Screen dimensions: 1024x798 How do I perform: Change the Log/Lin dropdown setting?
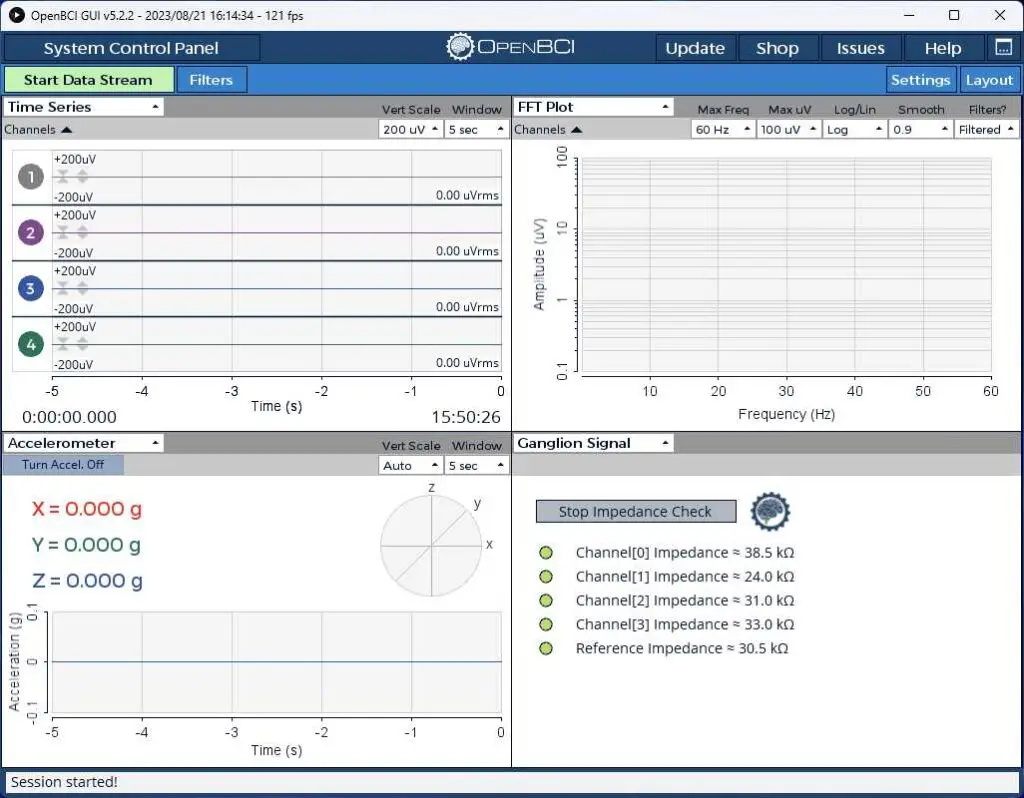coord(853,130)
